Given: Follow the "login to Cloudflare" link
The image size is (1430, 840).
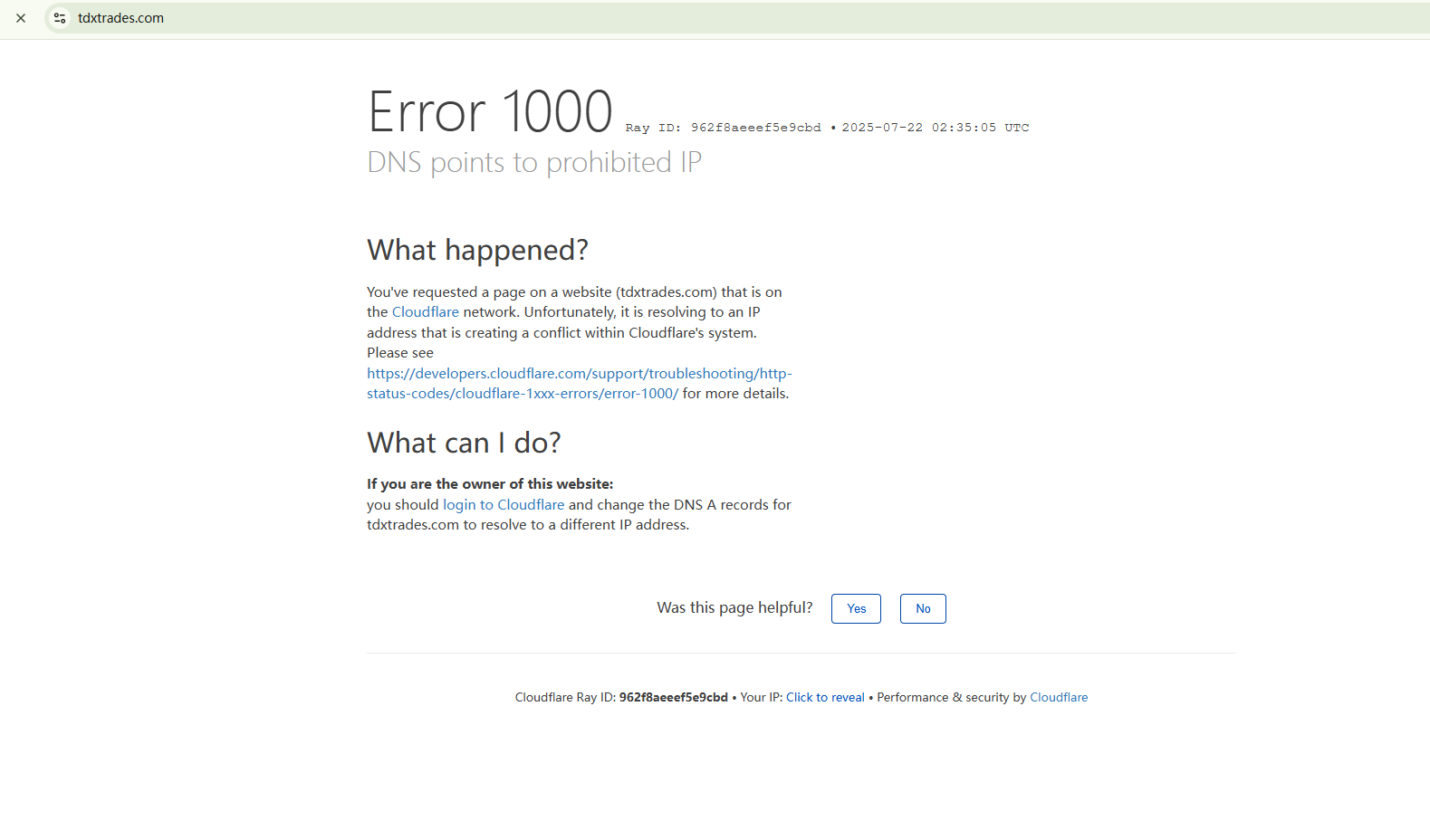Looking at the screenshot, I should click(504, 505).
